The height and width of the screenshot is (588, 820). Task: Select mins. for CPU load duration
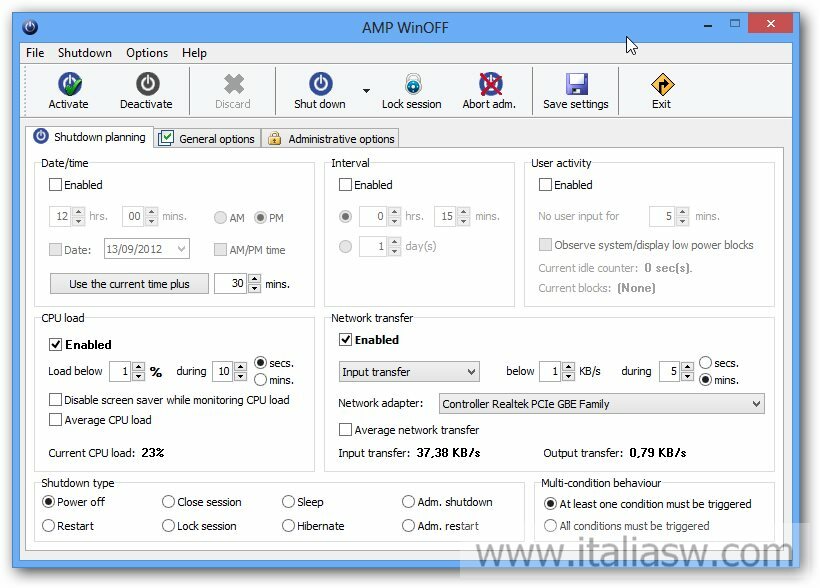click(x=260, y=380)
